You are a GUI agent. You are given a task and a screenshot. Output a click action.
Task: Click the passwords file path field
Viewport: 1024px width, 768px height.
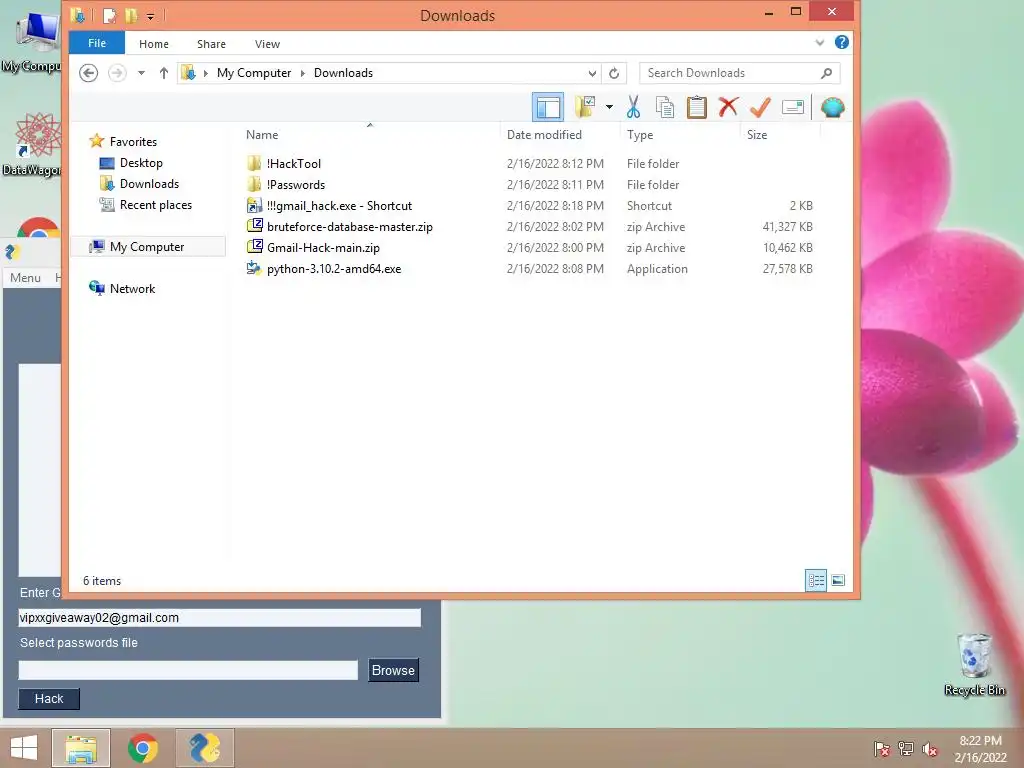[x=188, y=670]
